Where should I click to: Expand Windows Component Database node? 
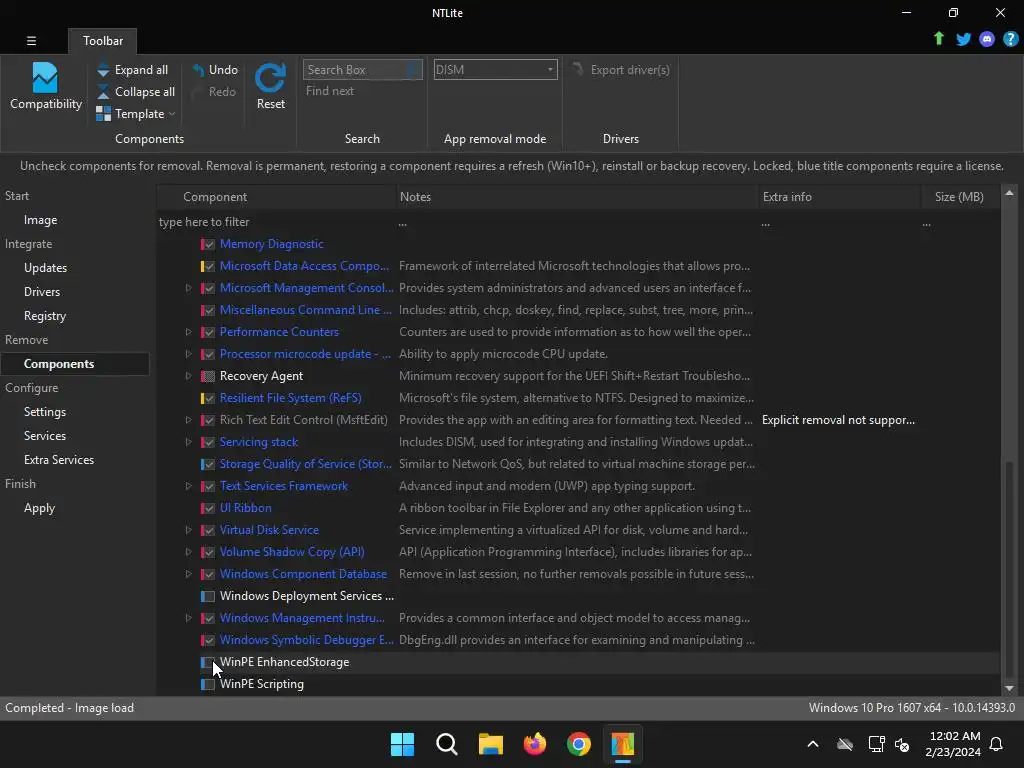pos(188,574)
